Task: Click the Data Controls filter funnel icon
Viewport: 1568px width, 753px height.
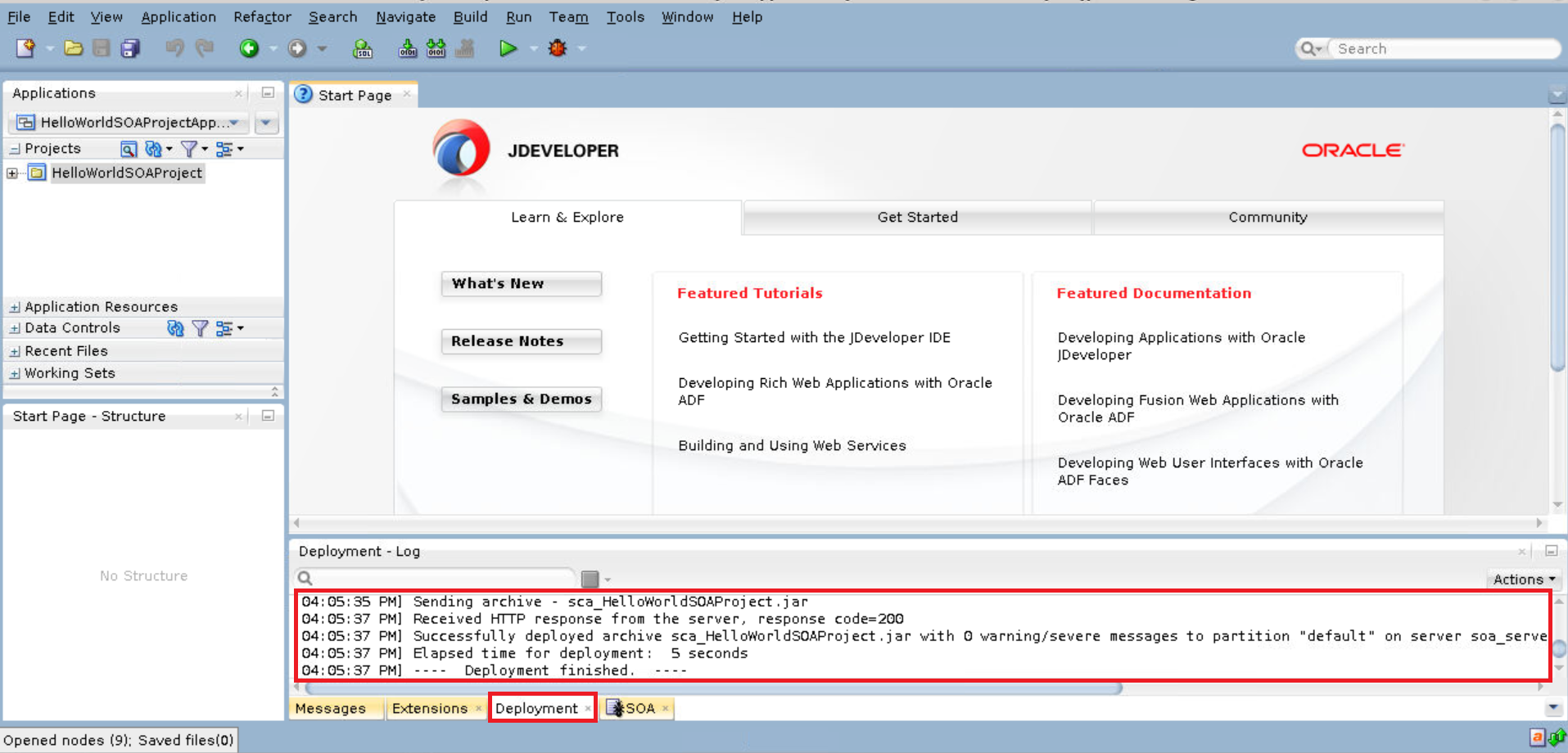Action: pyautogui.click(x=200, y=328)
